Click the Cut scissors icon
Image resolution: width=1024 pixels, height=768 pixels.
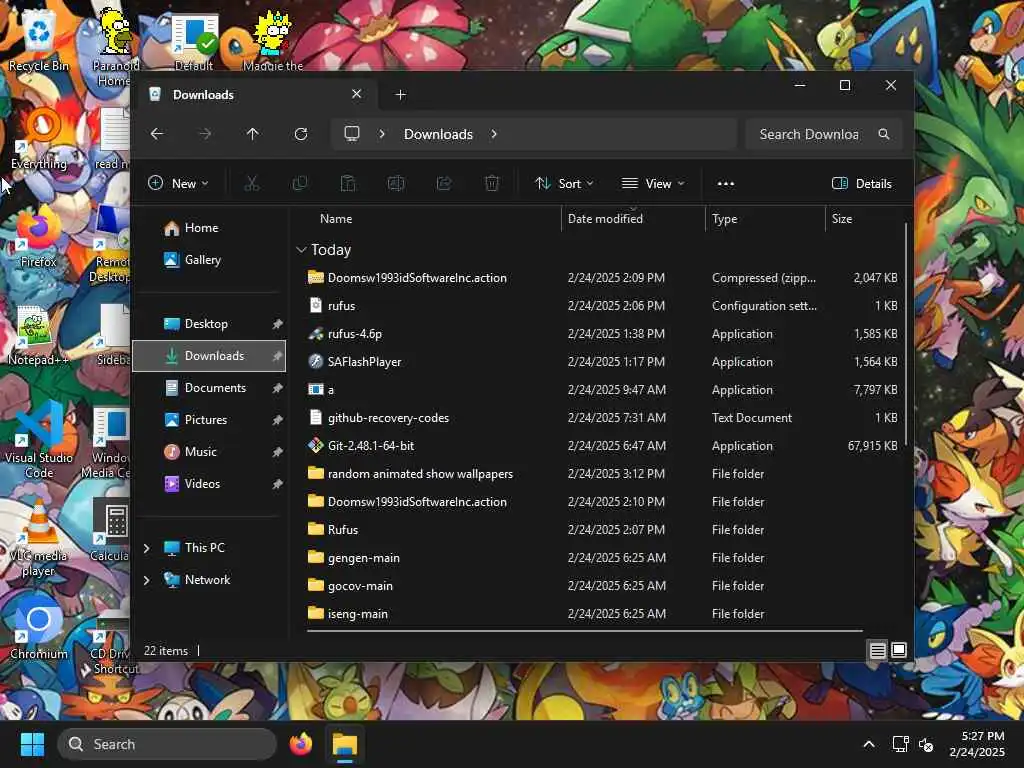pyautogui.click(x=251, y=184)
